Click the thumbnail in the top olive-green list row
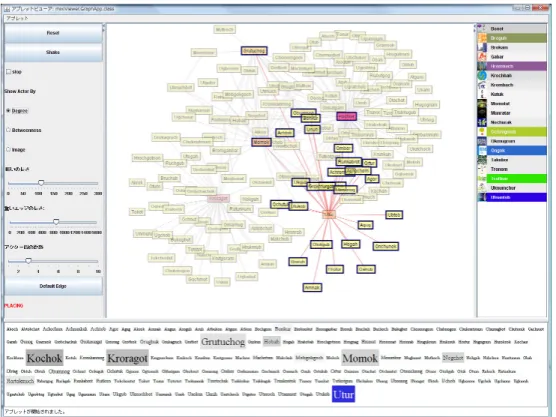The image size is (556, 417). coord(482,38)
